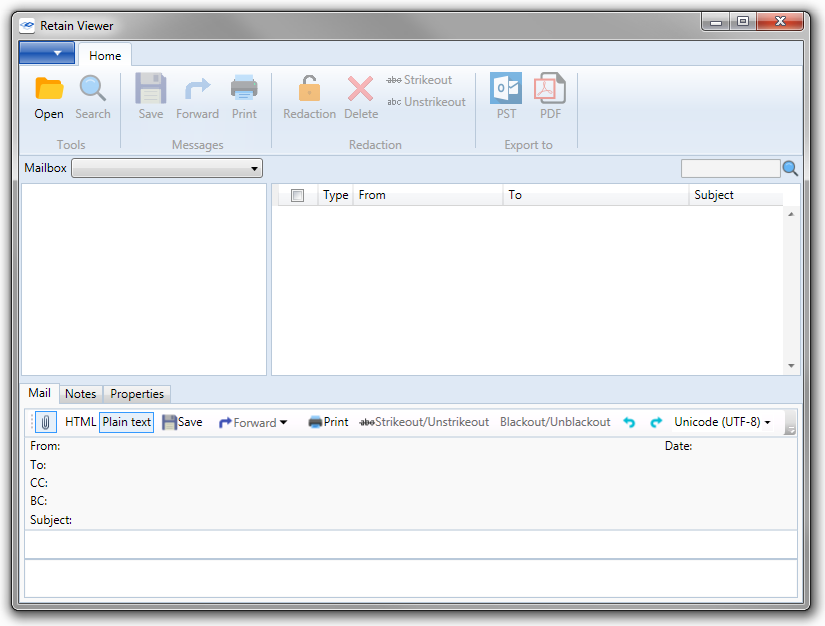Expand the mail toolbar overflow chevron
825x626 pixels.
tap(789, 423)
